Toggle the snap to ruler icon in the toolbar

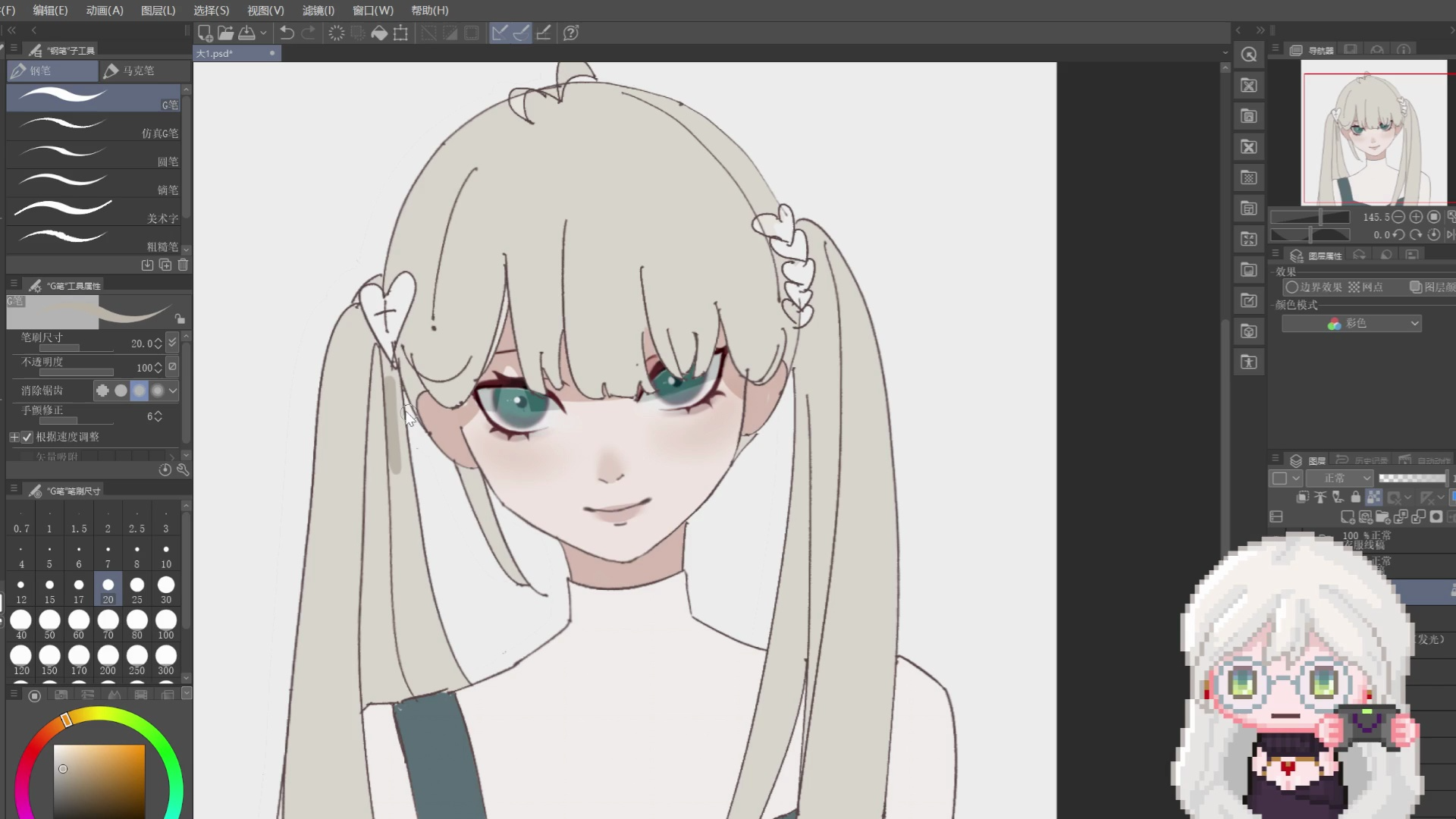(x=500, y=33)
